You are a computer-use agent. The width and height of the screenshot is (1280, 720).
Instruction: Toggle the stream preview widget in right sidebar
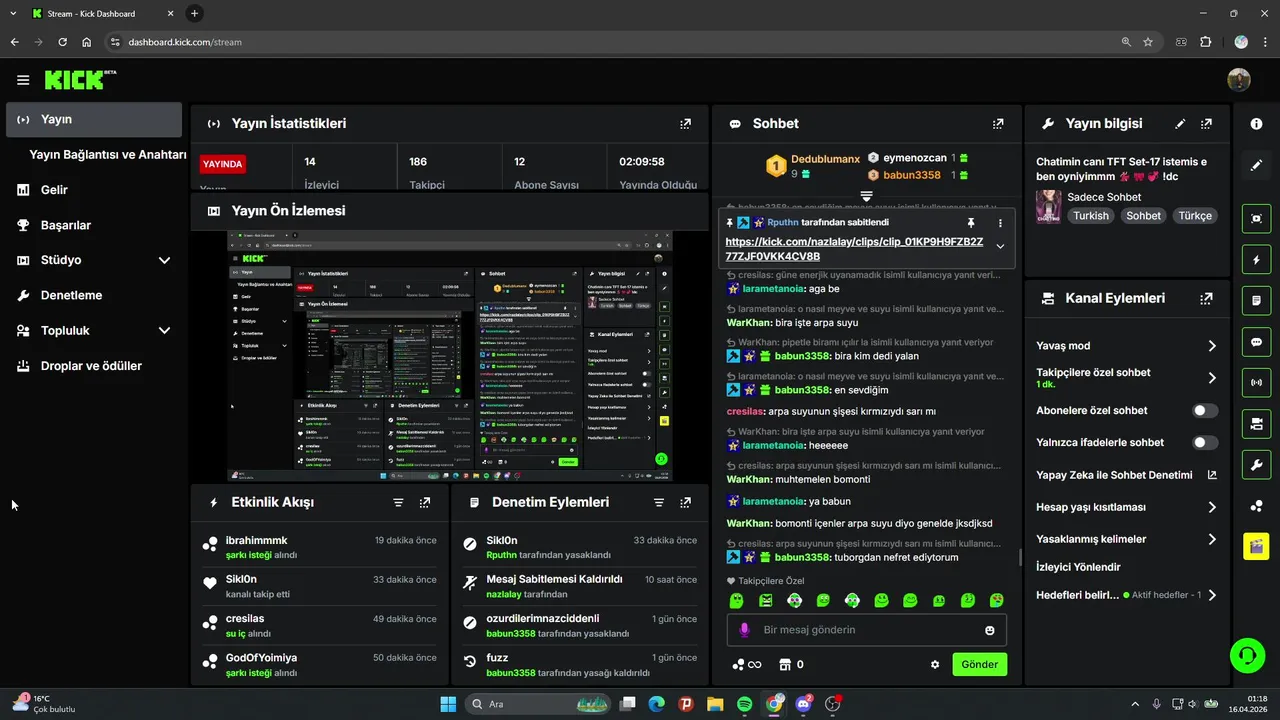[1256, 219]
